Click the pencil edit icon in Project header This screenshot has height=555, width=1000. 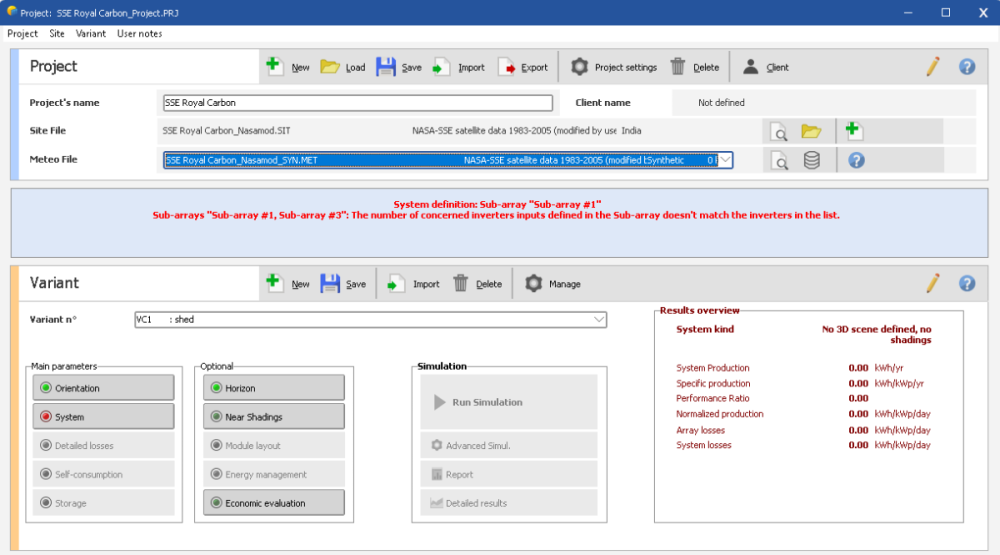point(932,67)
